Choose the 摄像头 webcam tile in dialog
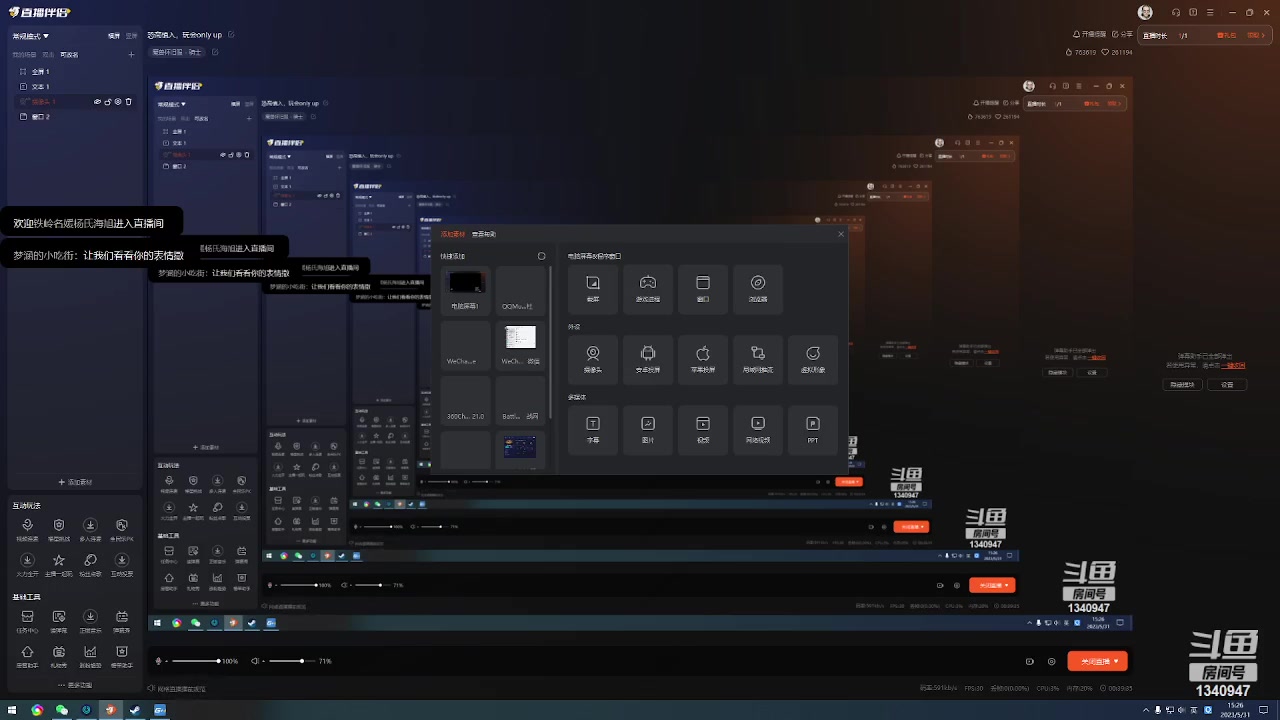The height and width of the screenshot is (720, 1280). coord(593,360)
